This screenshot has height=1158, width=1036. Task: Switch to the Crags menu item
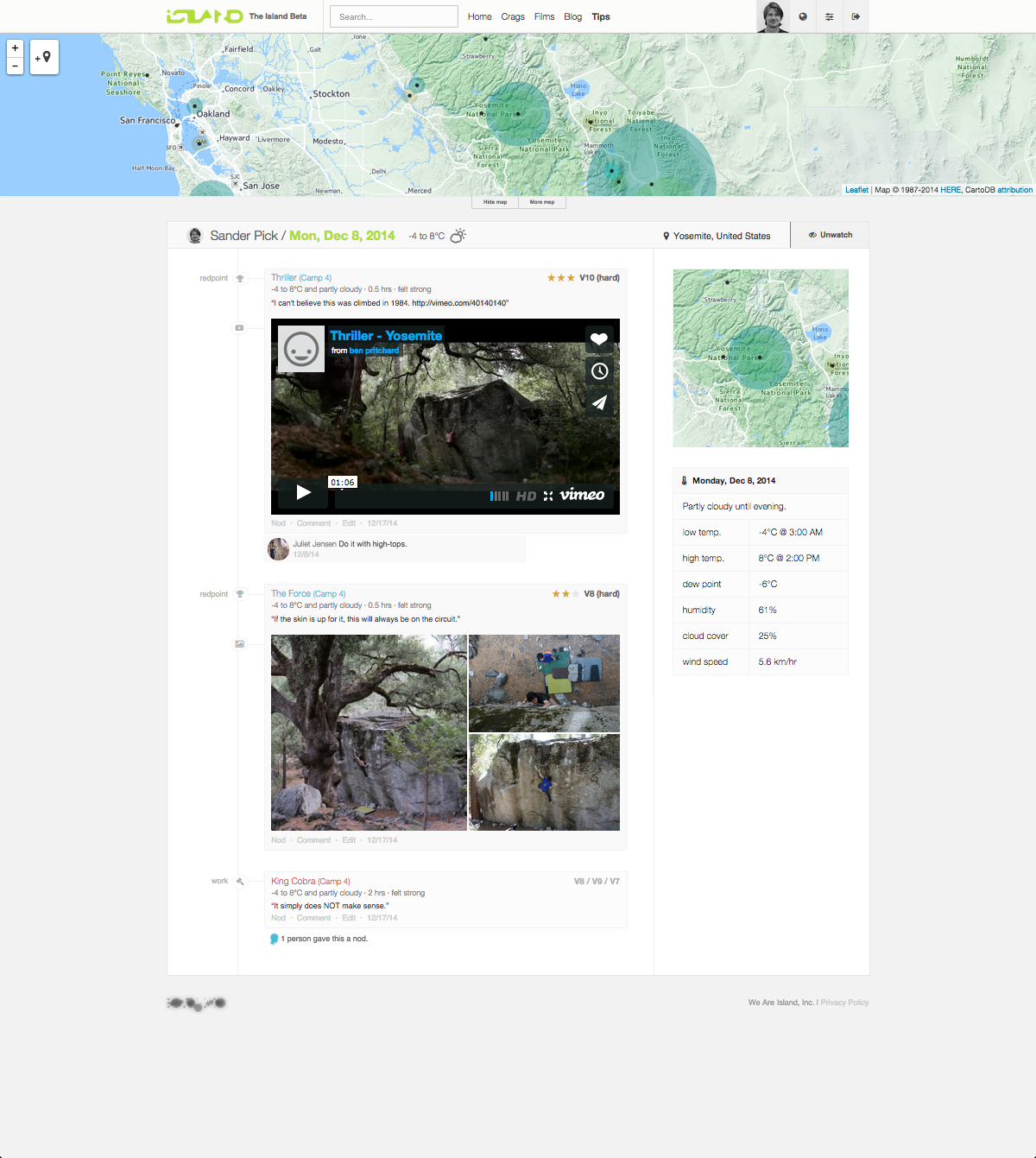click(x=513, y=16)
